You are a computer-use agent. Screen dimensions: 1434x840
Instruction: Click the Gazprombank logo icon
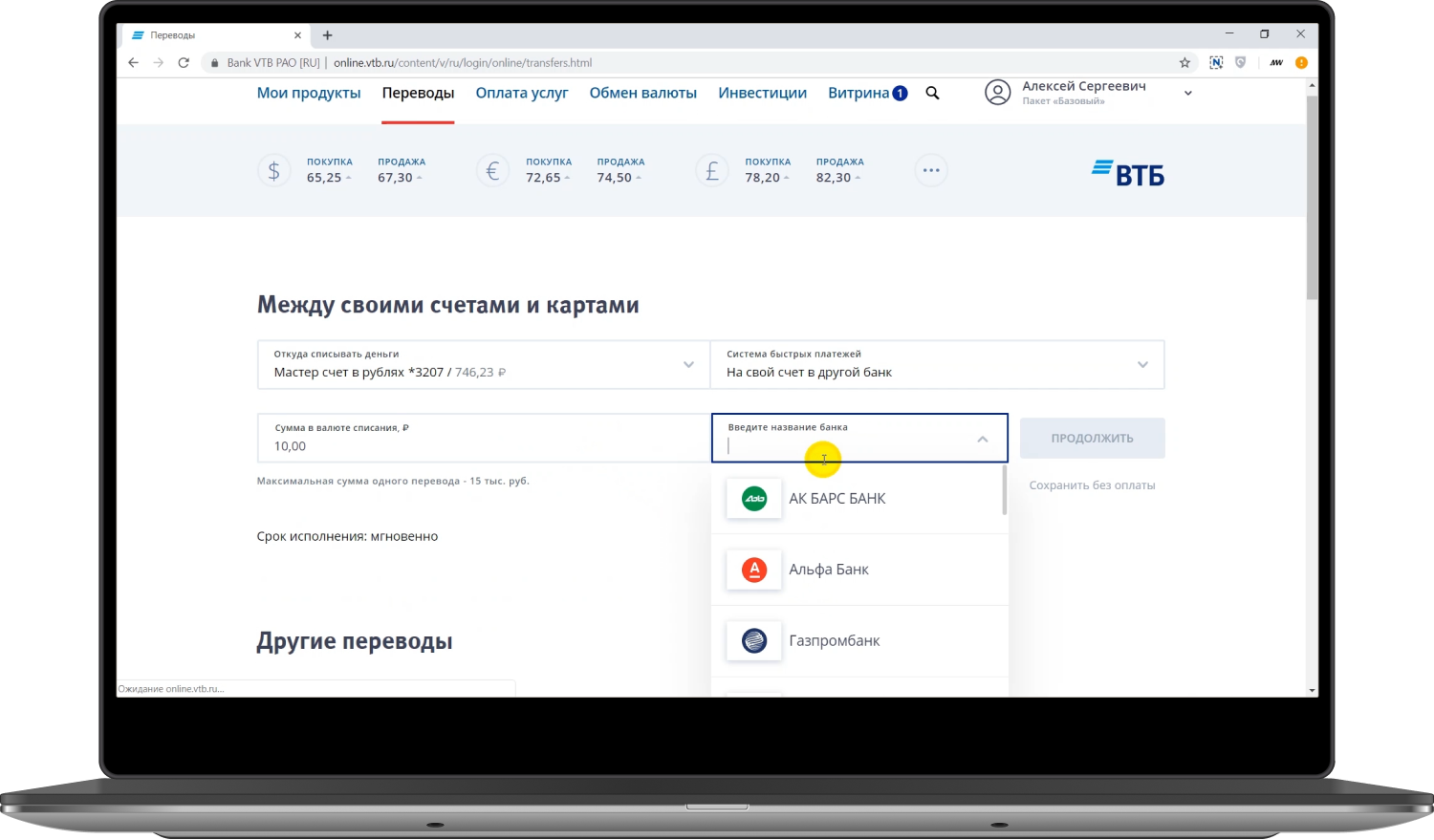point(754,641)
